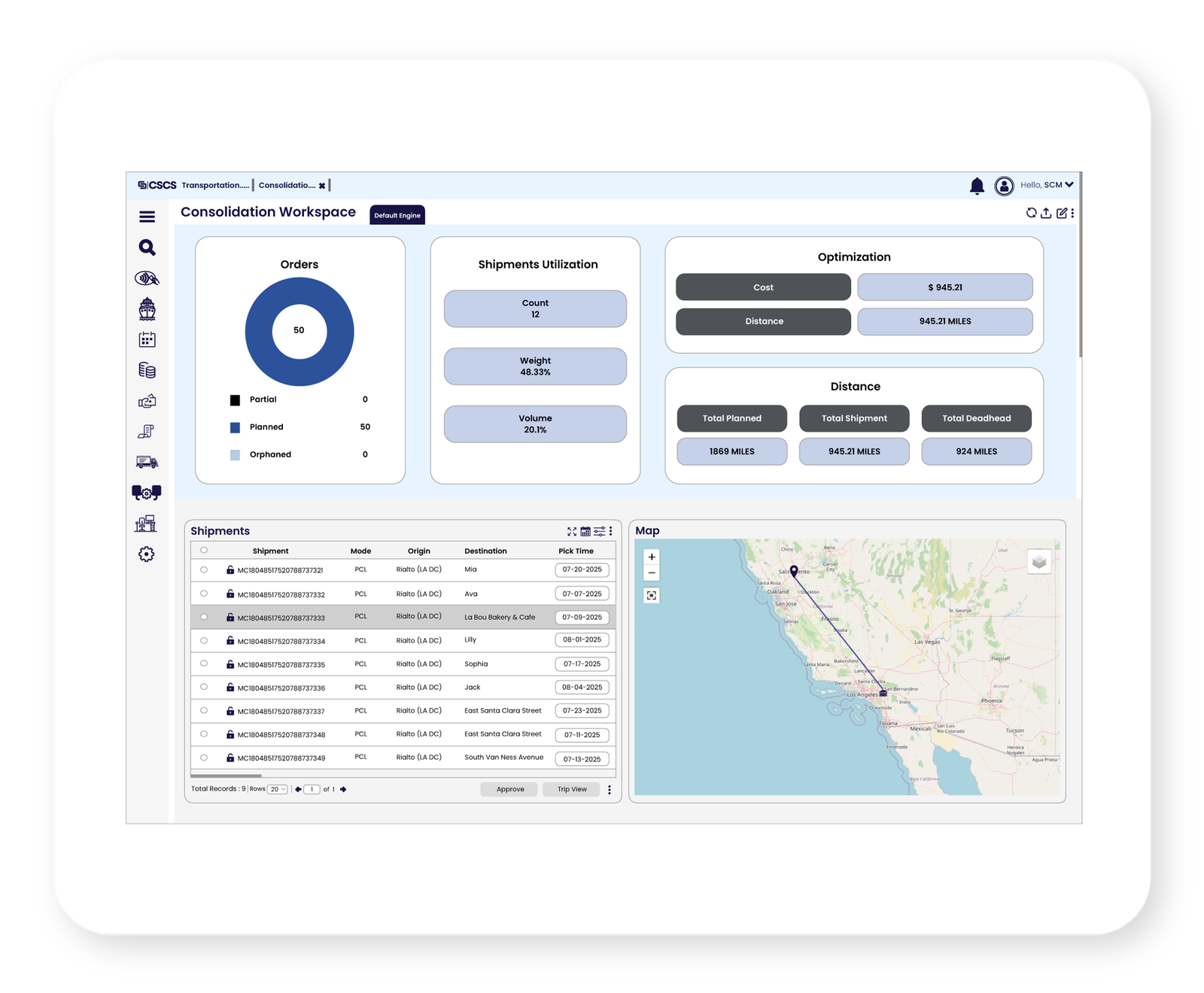This screenshot has width=1204, height=993.
Task: Refresh the Consolidation Workspace
Action: click(1031, 214)
